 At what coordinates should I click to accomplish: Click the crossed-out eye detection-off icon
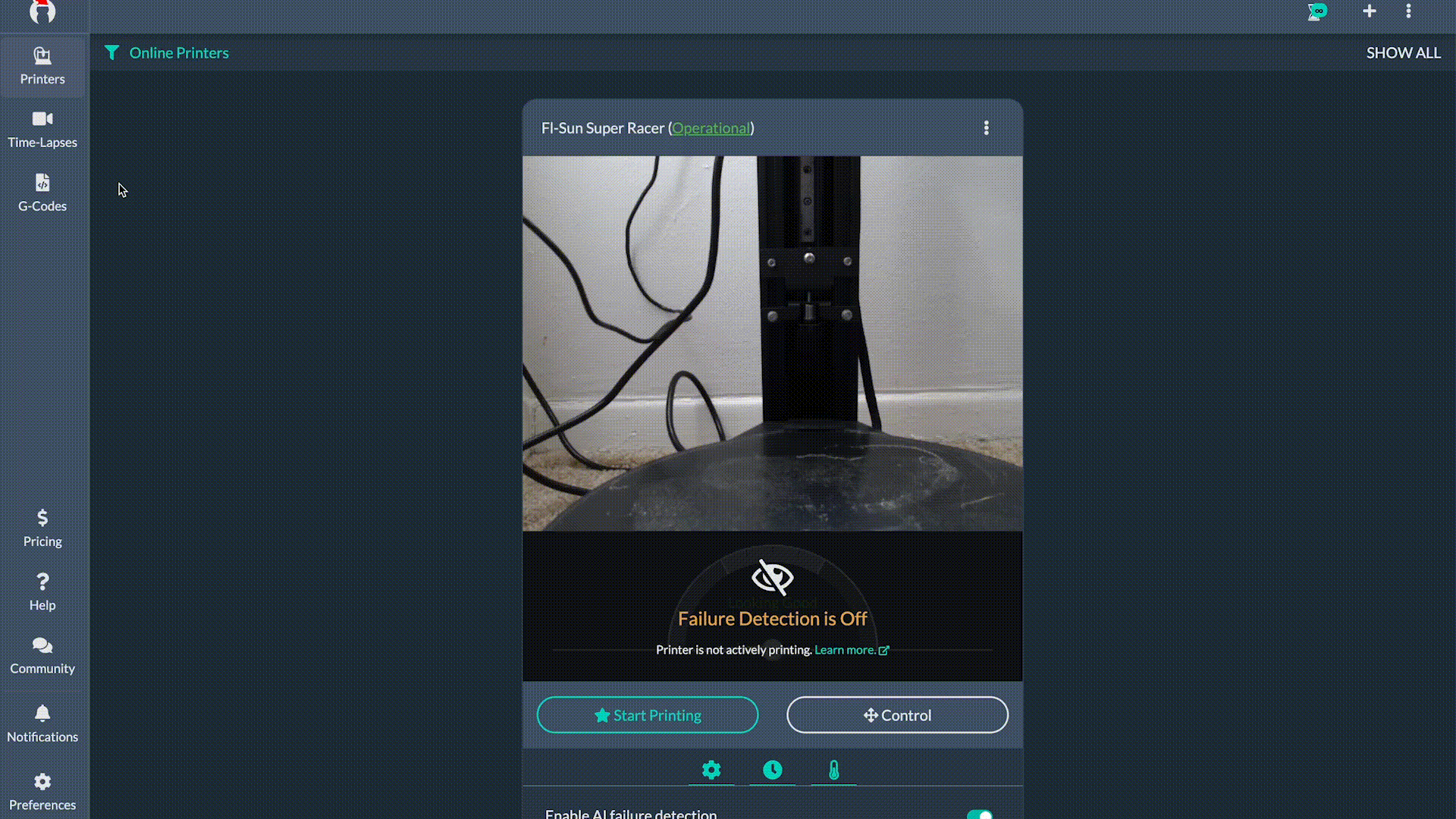773,578
